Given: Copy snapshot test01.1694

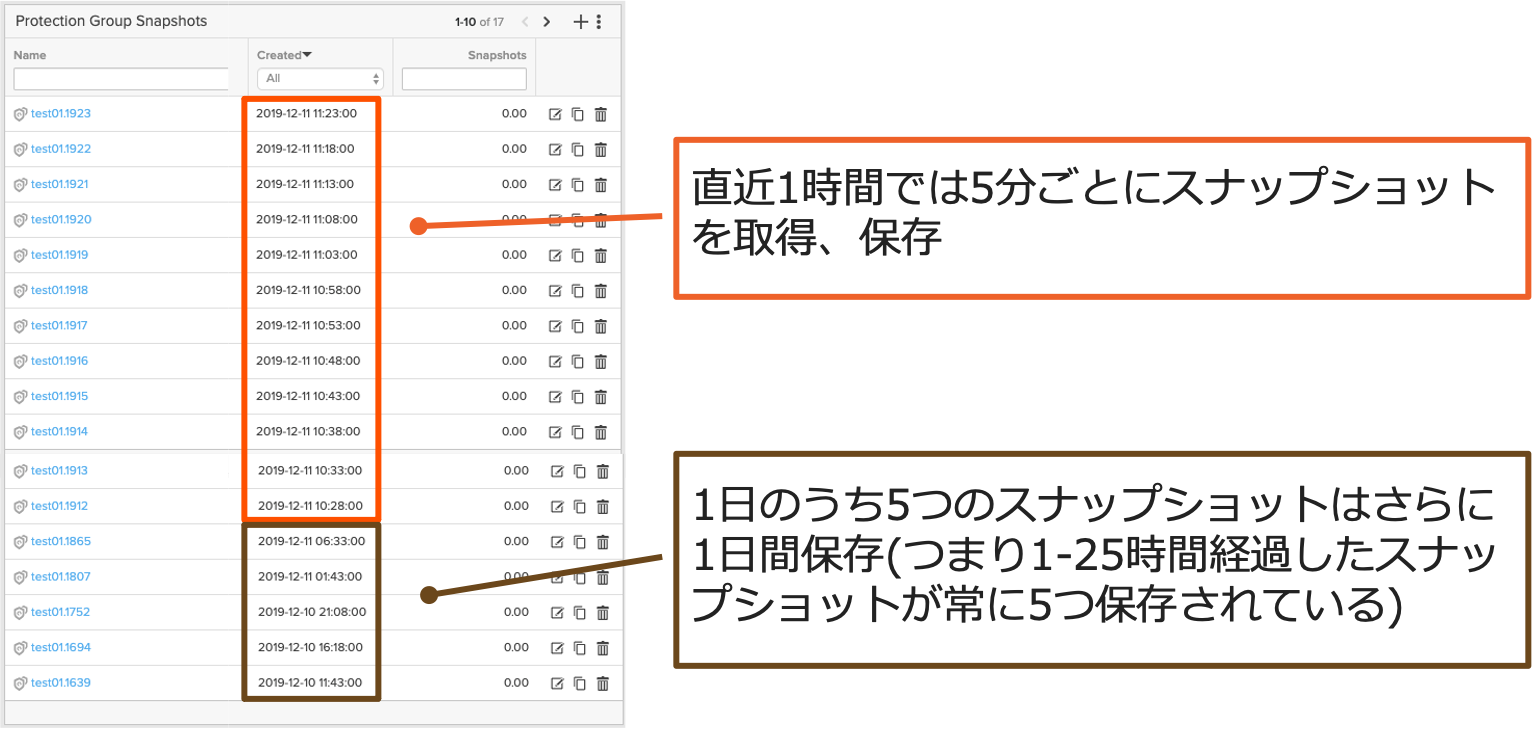Looking at the screenshot, I should (580, 648).
